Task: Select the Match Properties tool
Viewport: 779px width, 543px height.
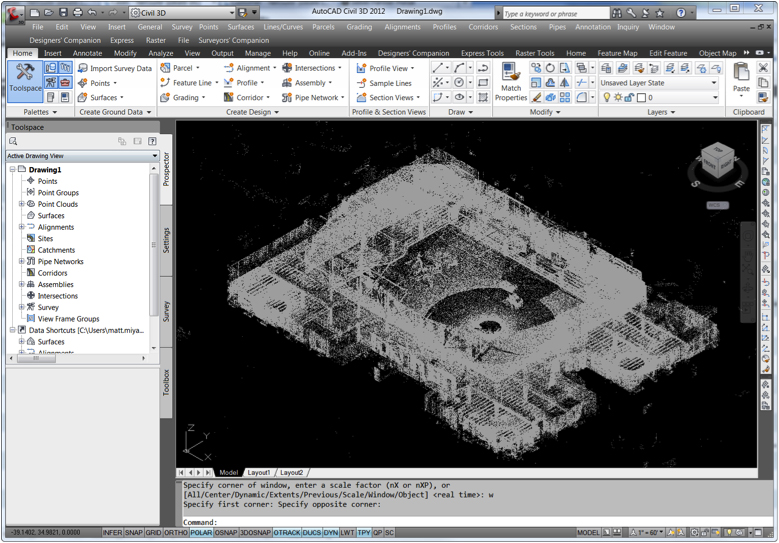Action: 510,81
